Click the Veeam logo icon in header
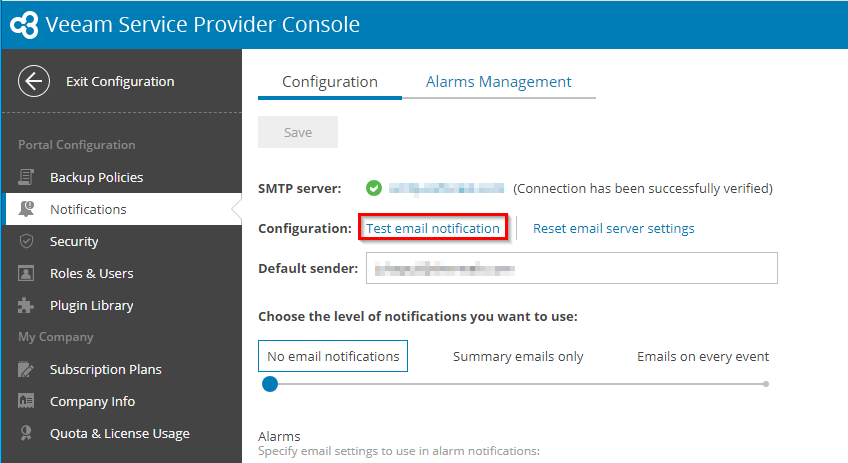The width and height of the screenshot is (848, 463). [24, 25]
